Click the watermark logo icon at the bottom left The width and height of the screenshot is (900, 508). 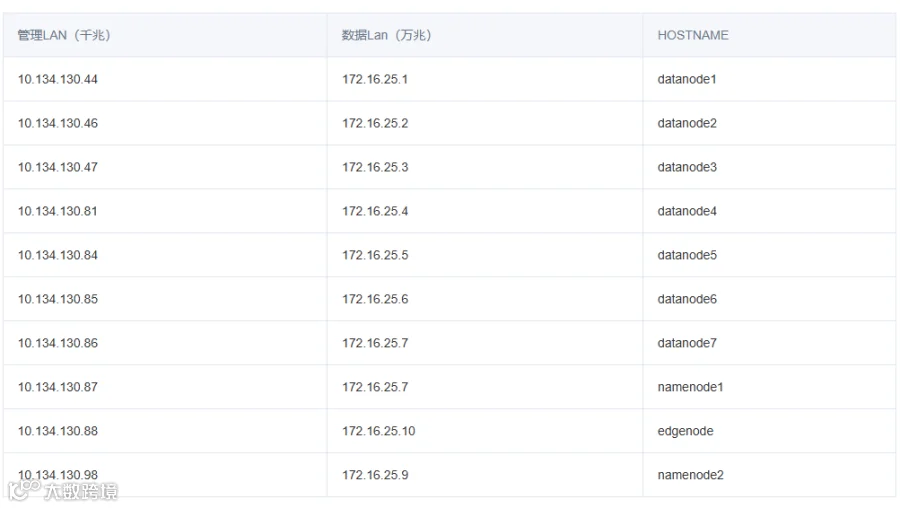click(x=24, y=490)
